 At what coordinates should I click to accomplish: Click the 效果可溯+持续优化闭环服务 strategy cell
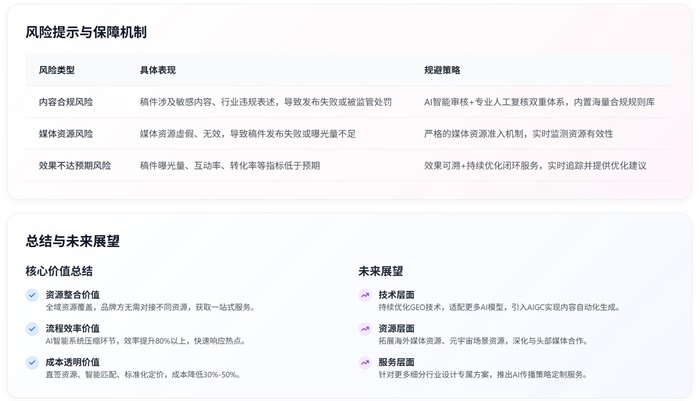[535, 166]
